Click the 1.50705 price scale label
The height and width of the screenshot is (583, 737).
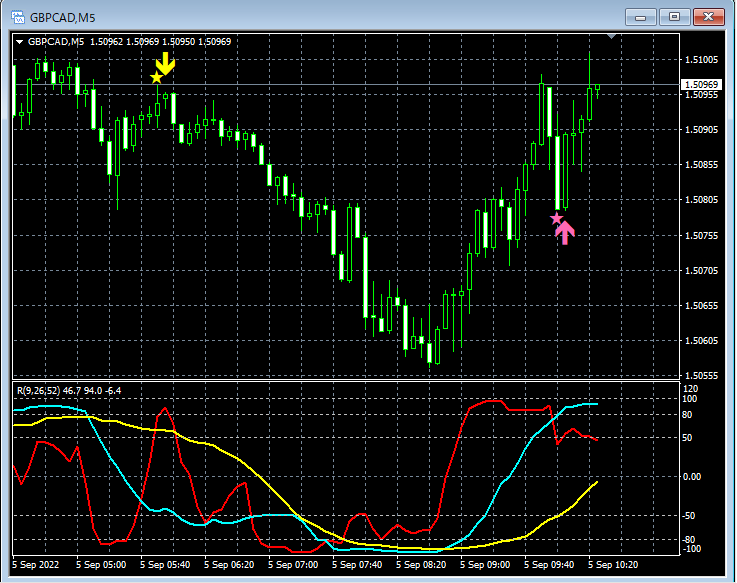click(x=701, y=270)
